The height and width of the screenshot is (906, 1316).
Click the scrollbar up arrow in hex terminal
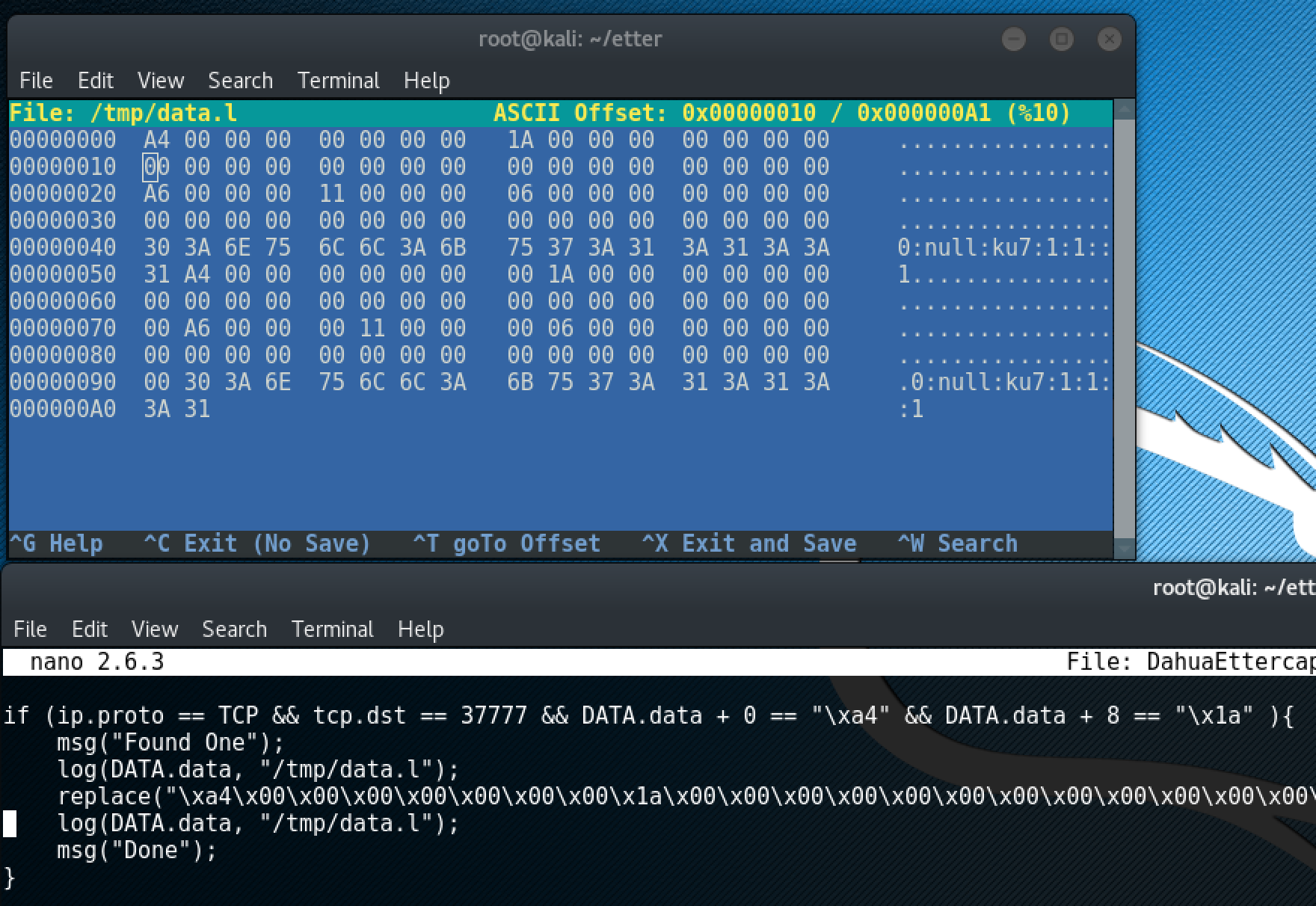[1124, 110]
